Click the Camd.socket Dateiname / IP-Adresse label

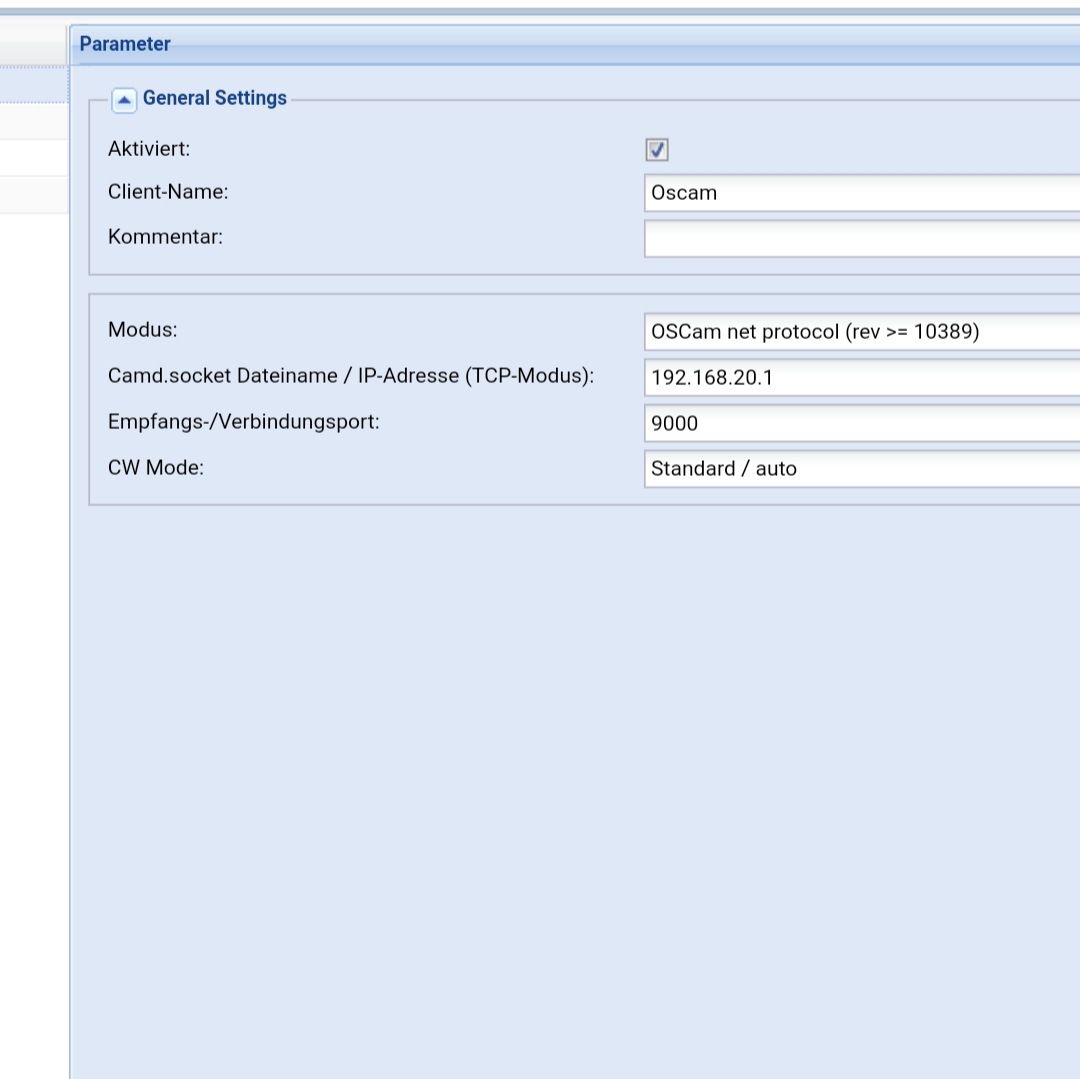351,376
